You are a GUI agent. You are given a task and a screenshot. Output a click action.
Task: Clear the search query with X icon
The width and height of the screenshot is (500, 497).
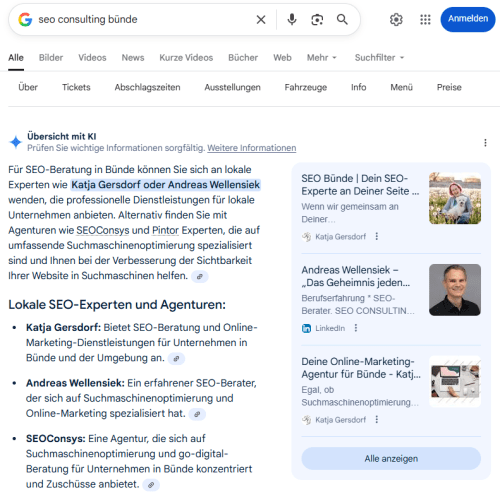click(x=261, y=20)
